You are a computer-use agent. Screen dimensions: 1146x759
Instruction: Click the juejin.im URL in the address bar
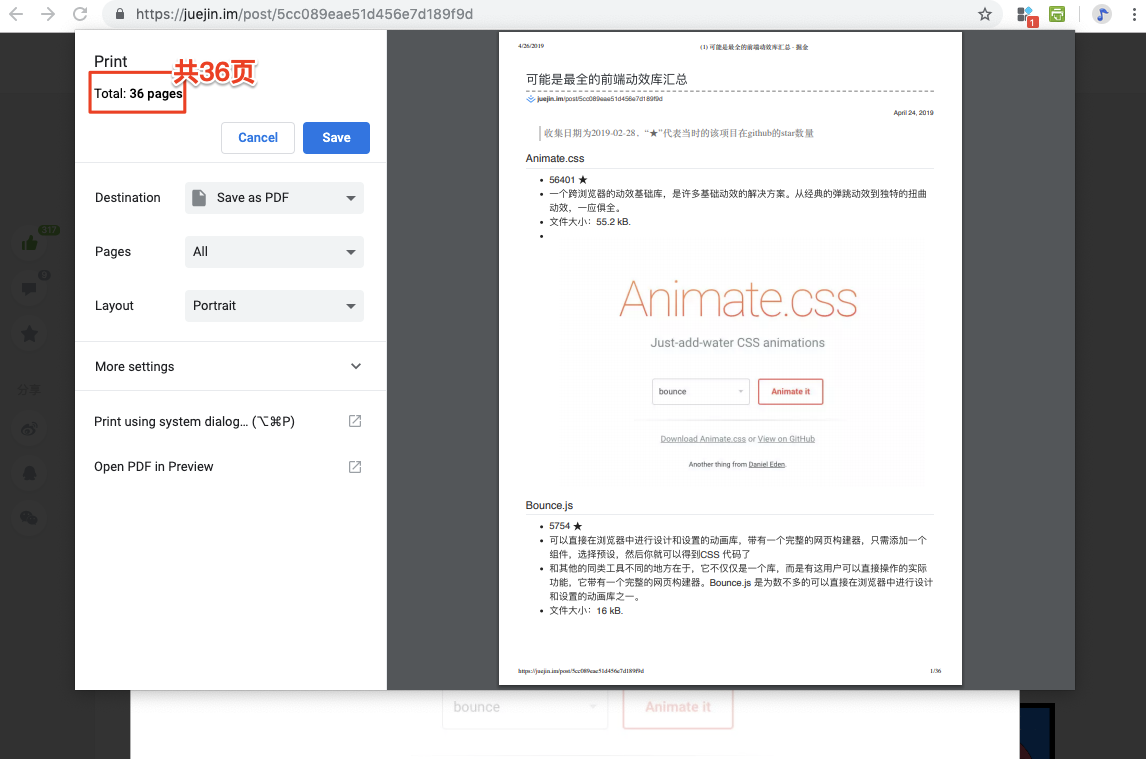(x=240, y=14)
